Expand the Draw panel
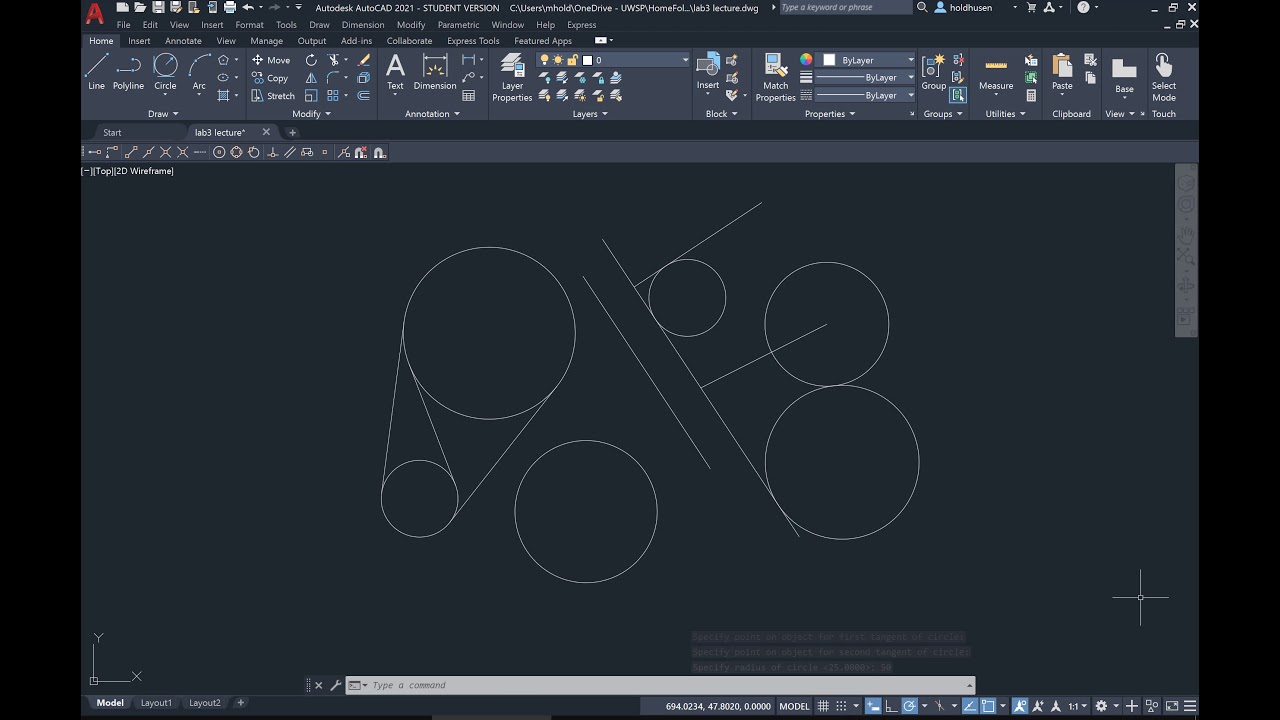Screen dimensions: 1280x720 [163, 114]
